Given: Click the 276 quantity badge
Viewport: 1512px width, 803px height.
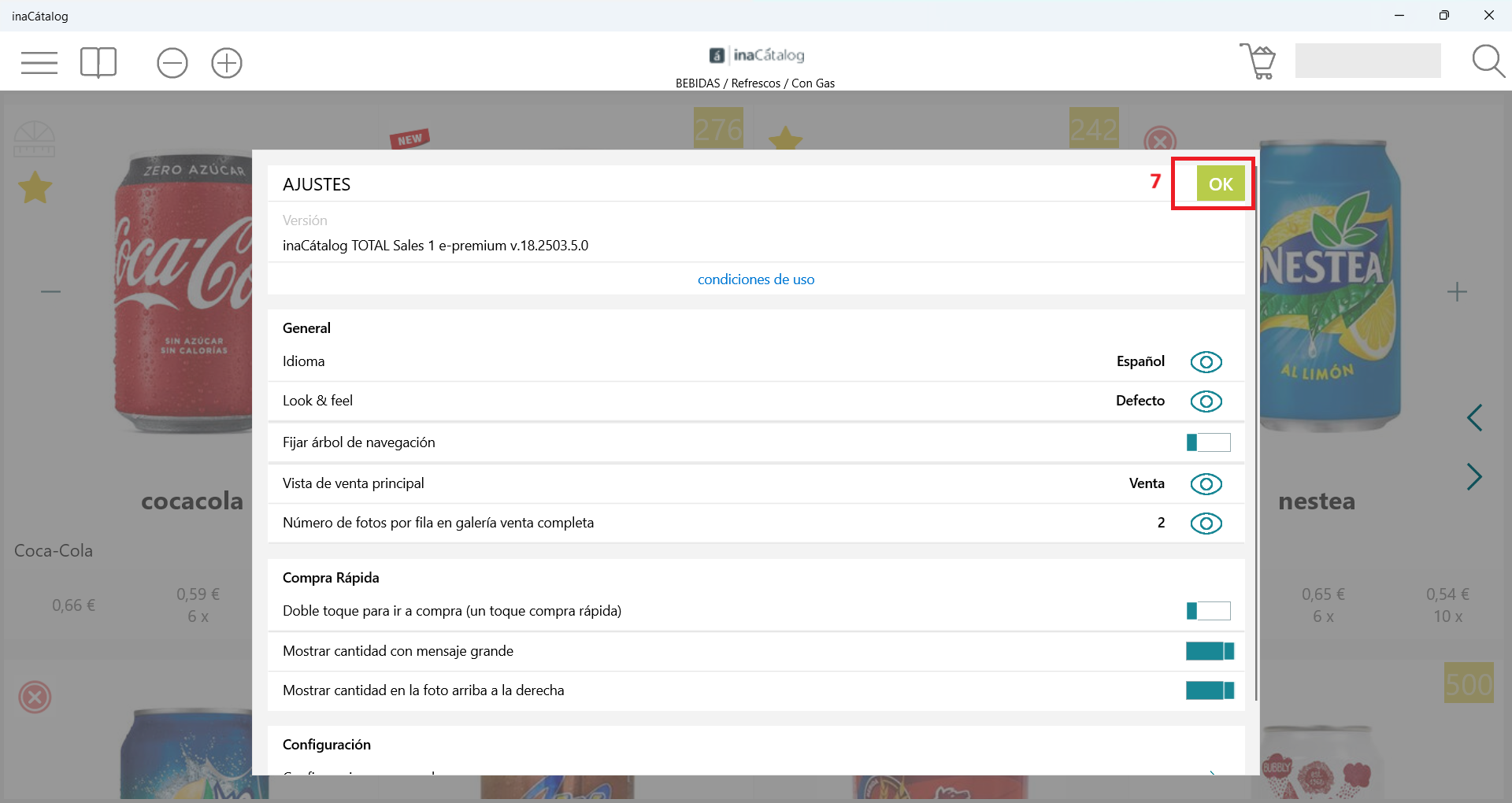Looking at the screenshot, I should click(x=718, y=128).
